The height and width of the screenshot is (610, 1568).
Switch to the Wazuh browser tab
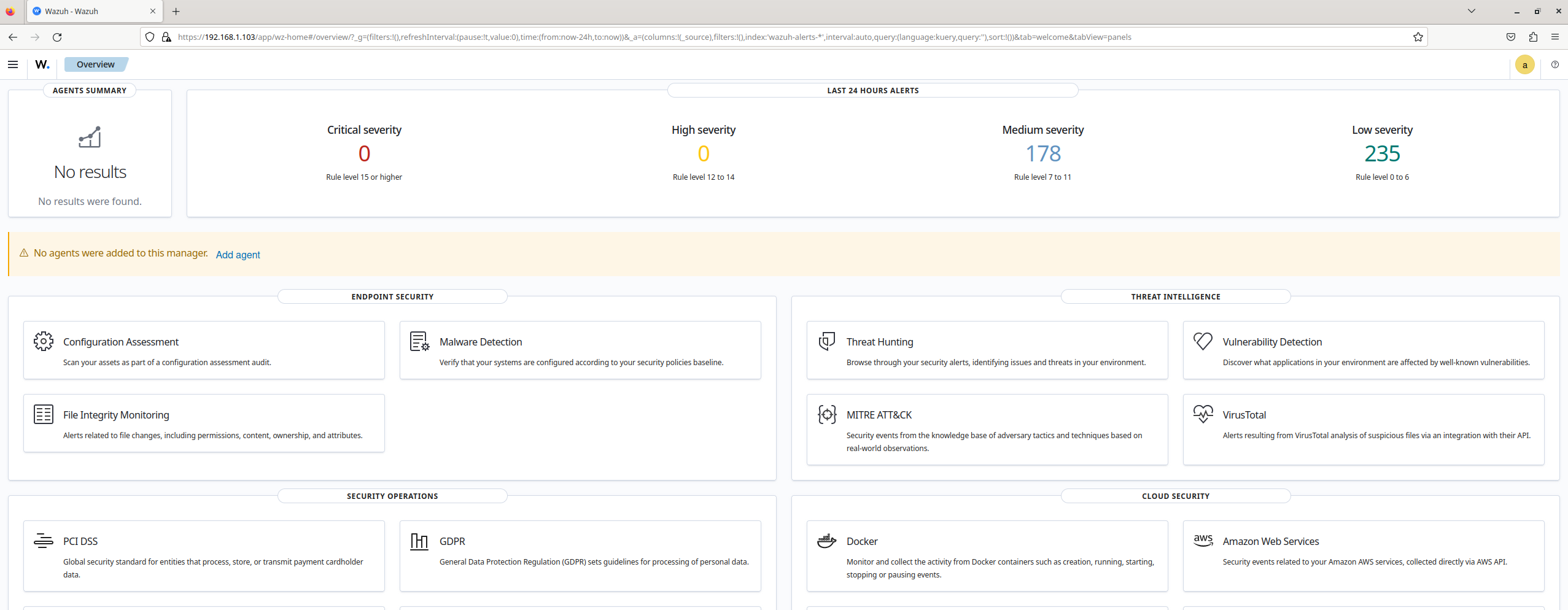pos(92,11)
